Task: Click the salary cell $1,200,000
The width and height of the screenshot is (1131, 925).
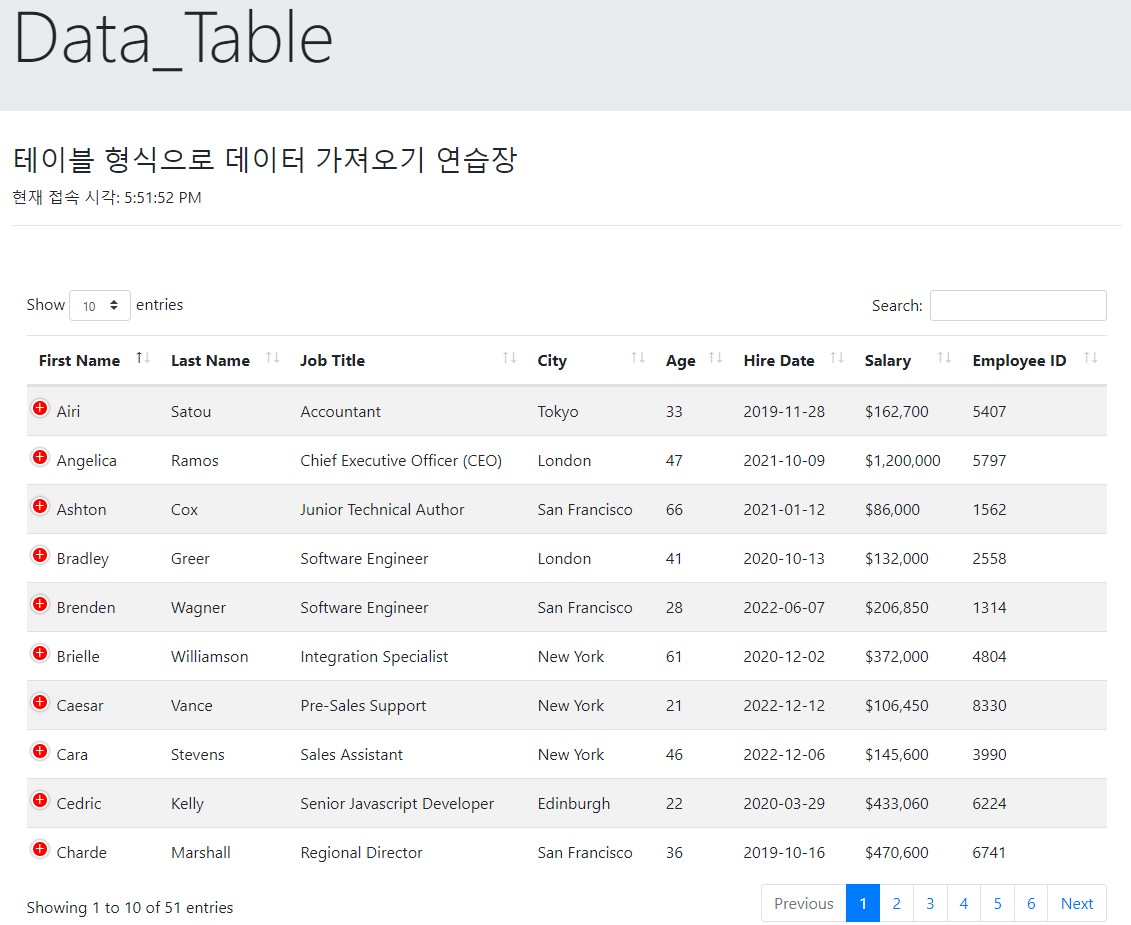Action: tap(902, 460)
